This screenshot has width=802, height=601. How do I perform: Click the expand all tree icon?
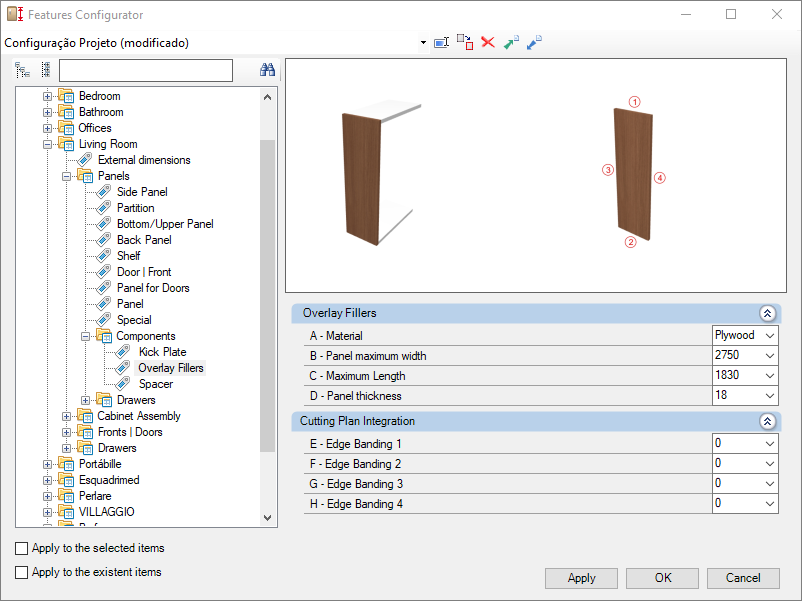pyautogui.click(x=22, y=70)
